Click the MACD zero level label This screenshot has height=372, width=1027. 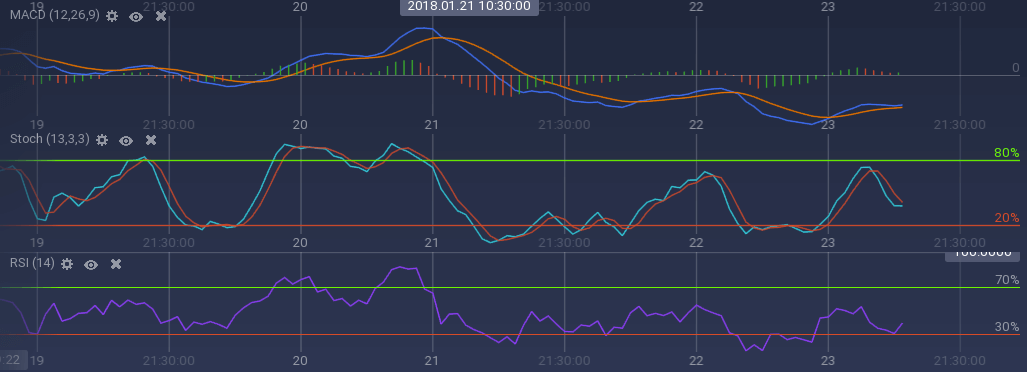click(x=1015, y=68)
